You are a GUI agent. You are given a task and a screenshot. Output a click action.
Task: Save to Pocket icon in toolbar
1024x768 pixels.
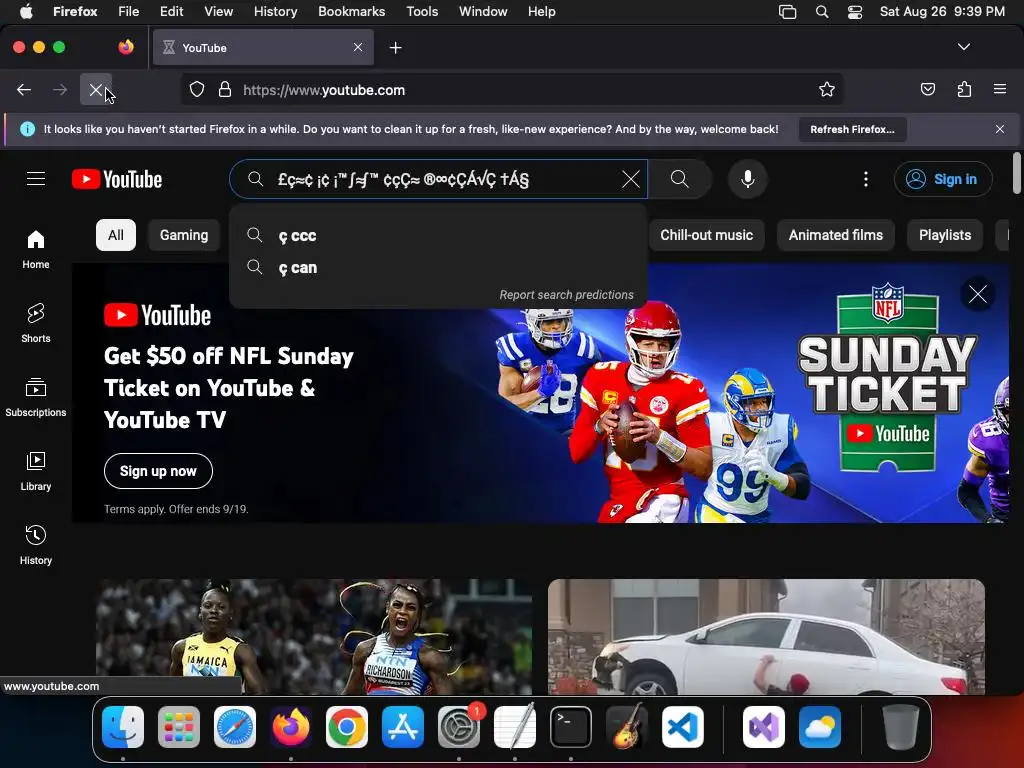927,89
